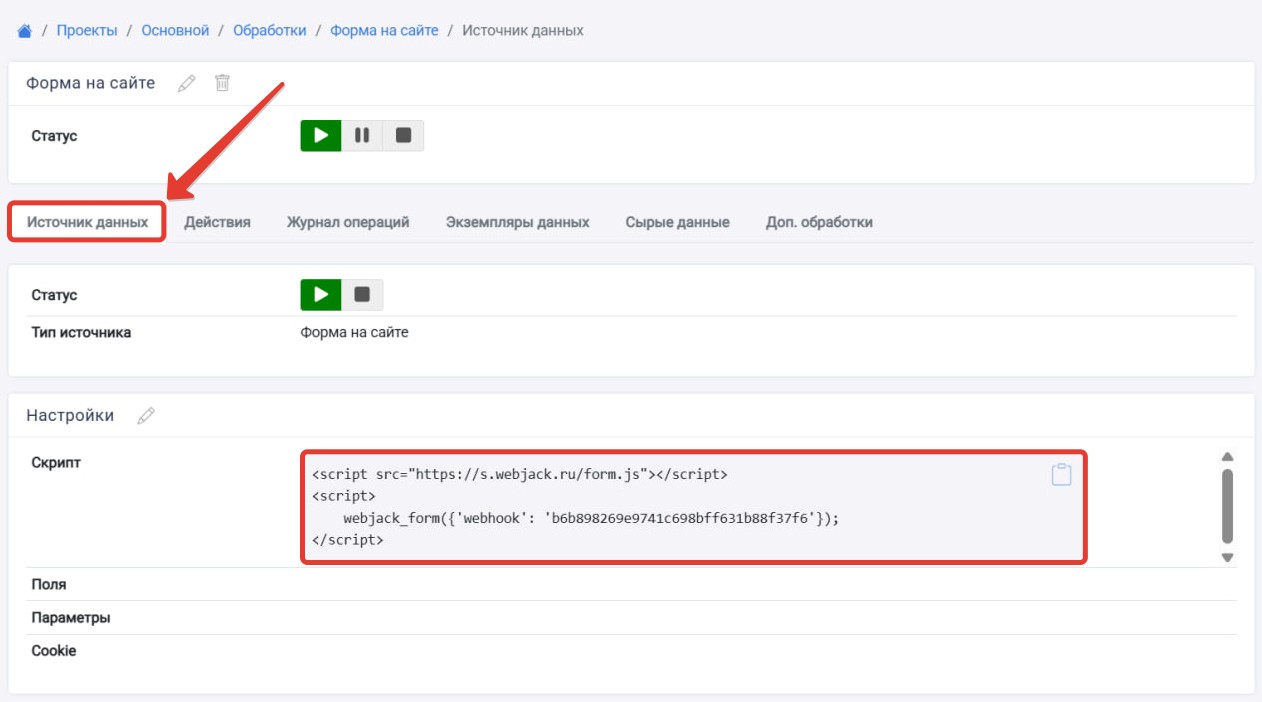1262x702 pixels.
Task: Go to home via breadcrumb house icon
Action: click(x=25, y=31)
